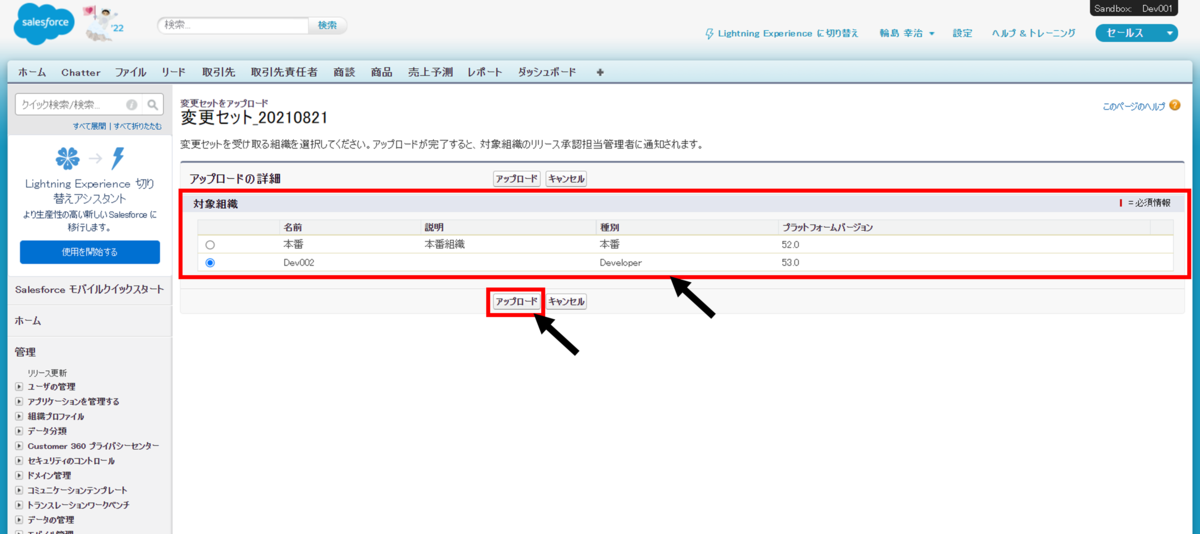Click the 52.0 platform version cell
The width and height of the screenshot is (1200, 534).
coord(791,244)
